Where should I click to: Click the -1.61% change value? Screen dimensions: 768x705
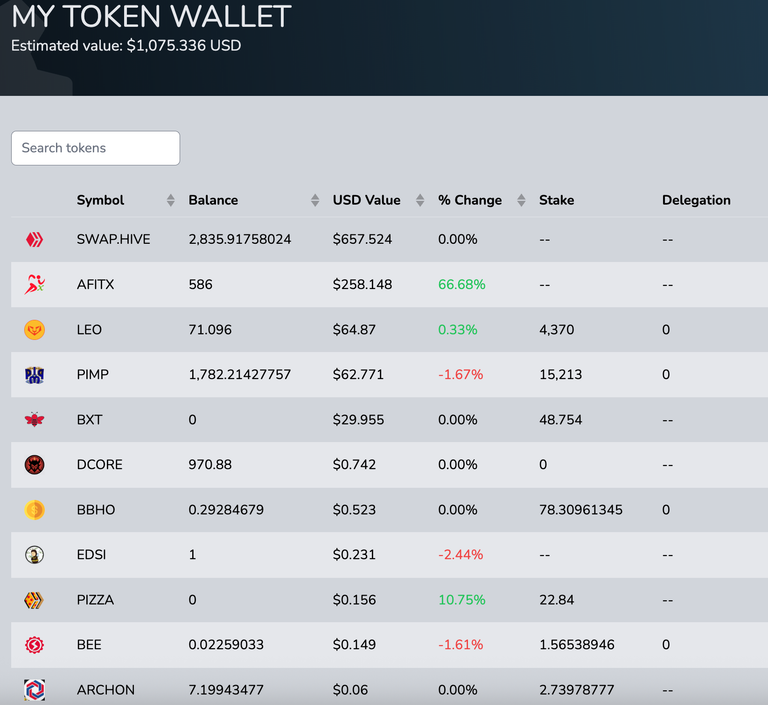[460, 645]
